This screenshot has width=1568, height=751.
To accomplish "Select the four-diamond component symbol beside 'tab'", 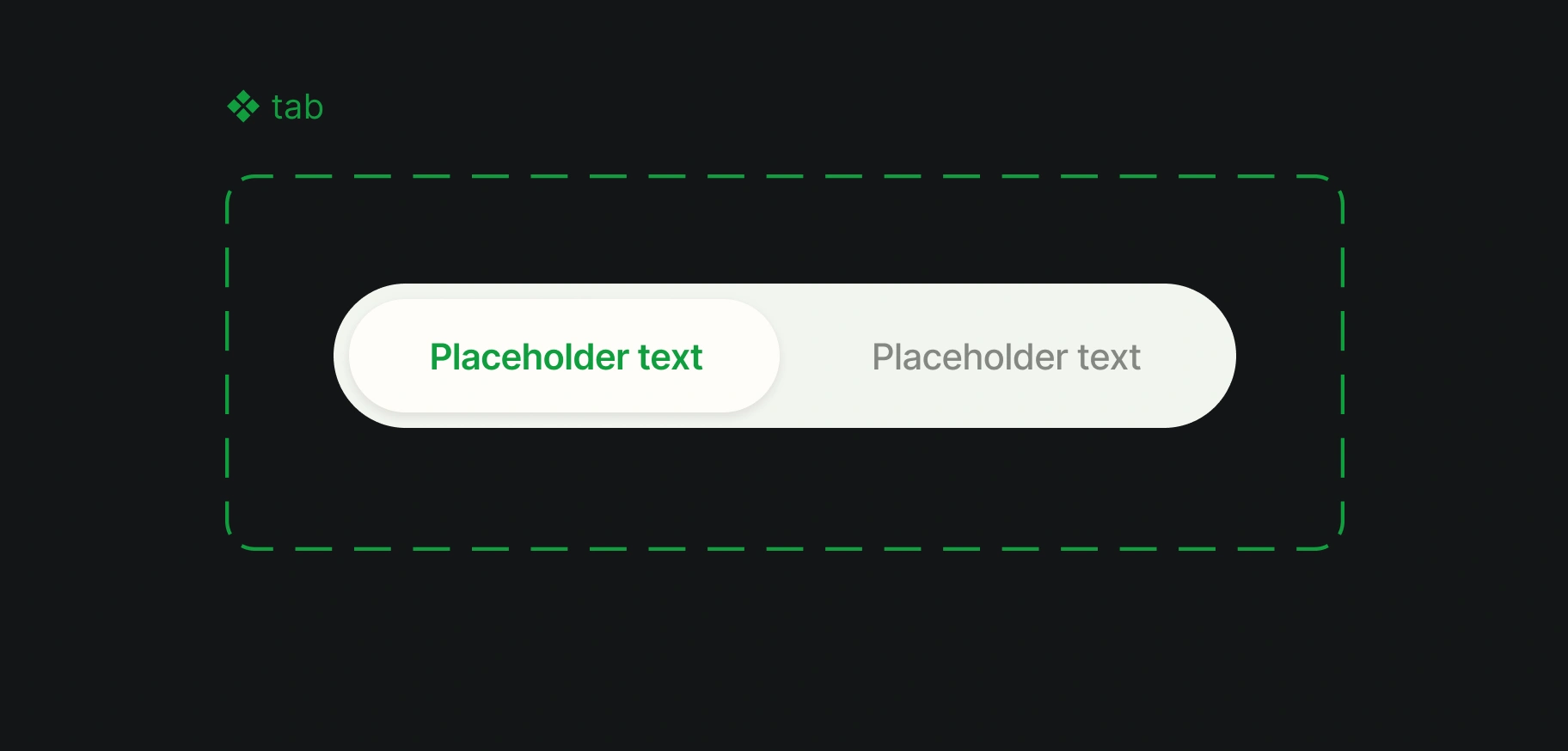I will [243, 107].
